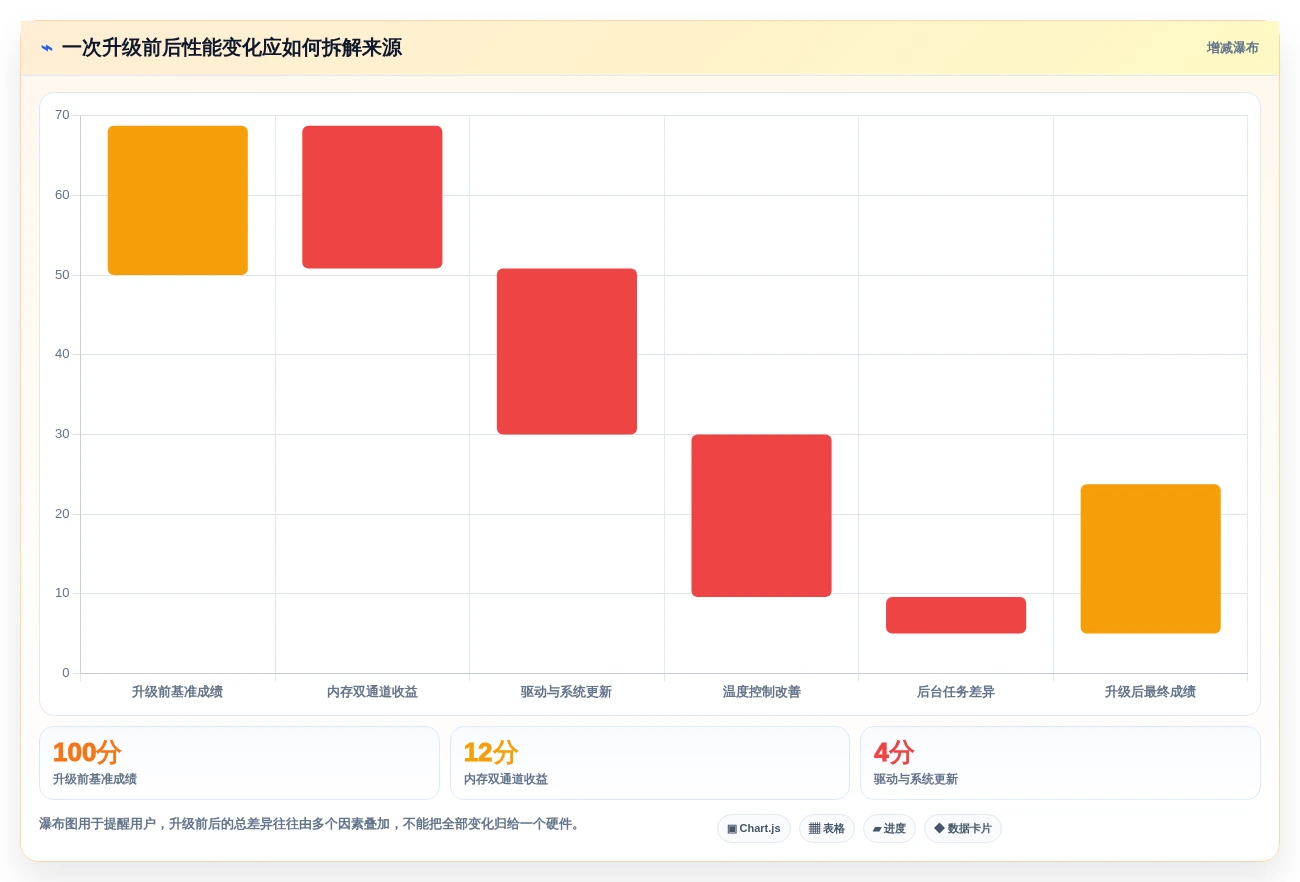1300x882 pixels.
Task: Click the red 温度控制改善 bar
Action: click(x=761, y=515)
